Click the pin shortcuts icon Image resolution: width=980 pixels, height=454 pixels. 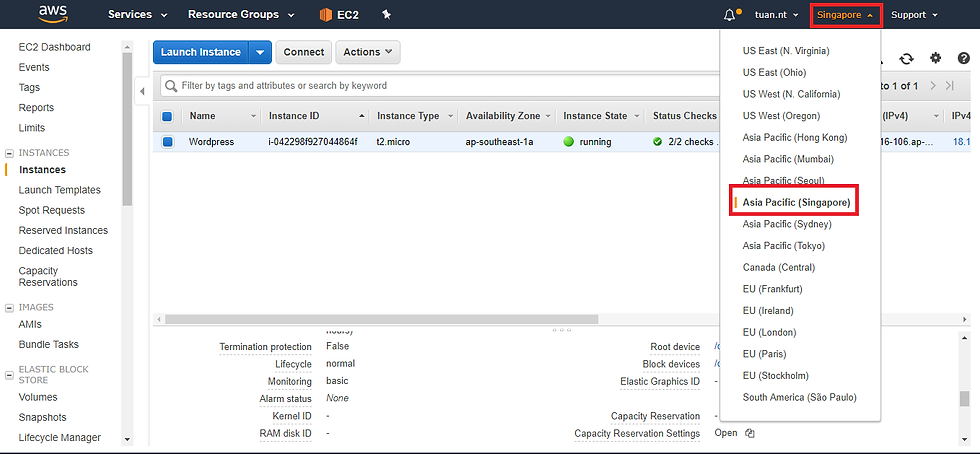coord(387,14)
